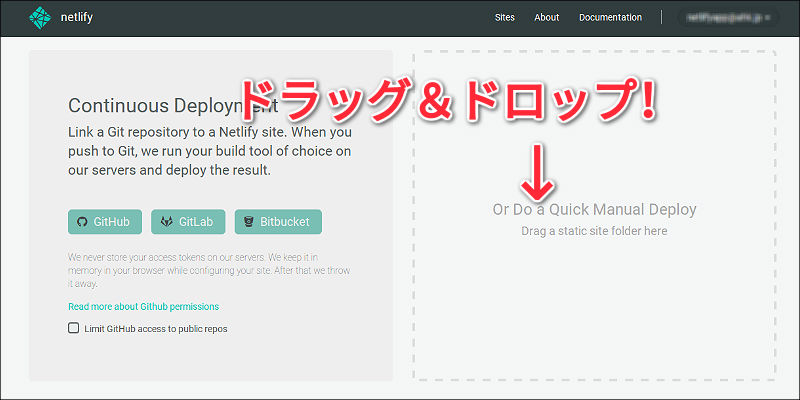Click the Link a Git repository description

pyautogui.click(x=210, y=152)
